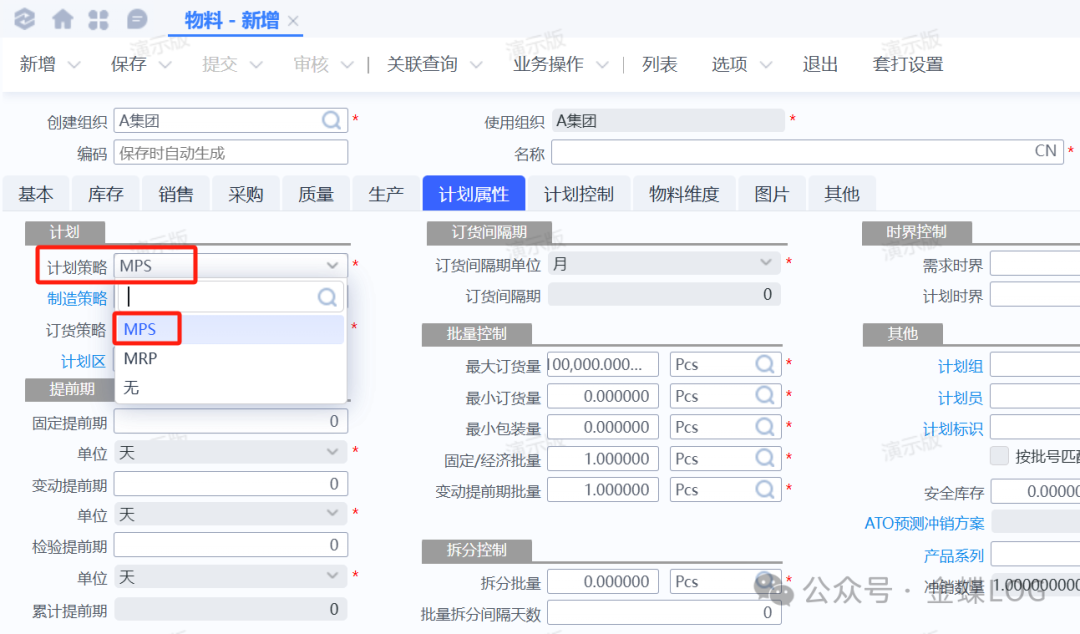Choose 无 option in planning strategy list
This screenshot has width=1080, height=634.
132,387
